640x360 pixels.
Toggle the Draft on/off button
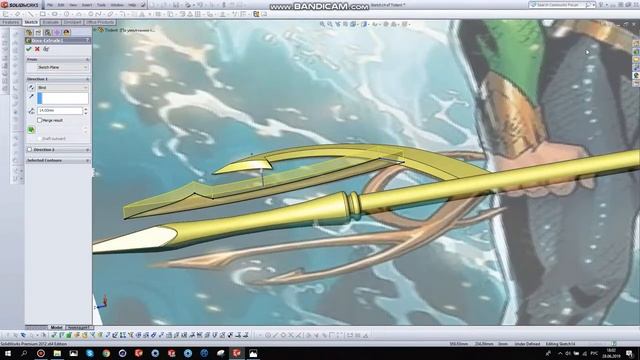[x=31, y=130]
